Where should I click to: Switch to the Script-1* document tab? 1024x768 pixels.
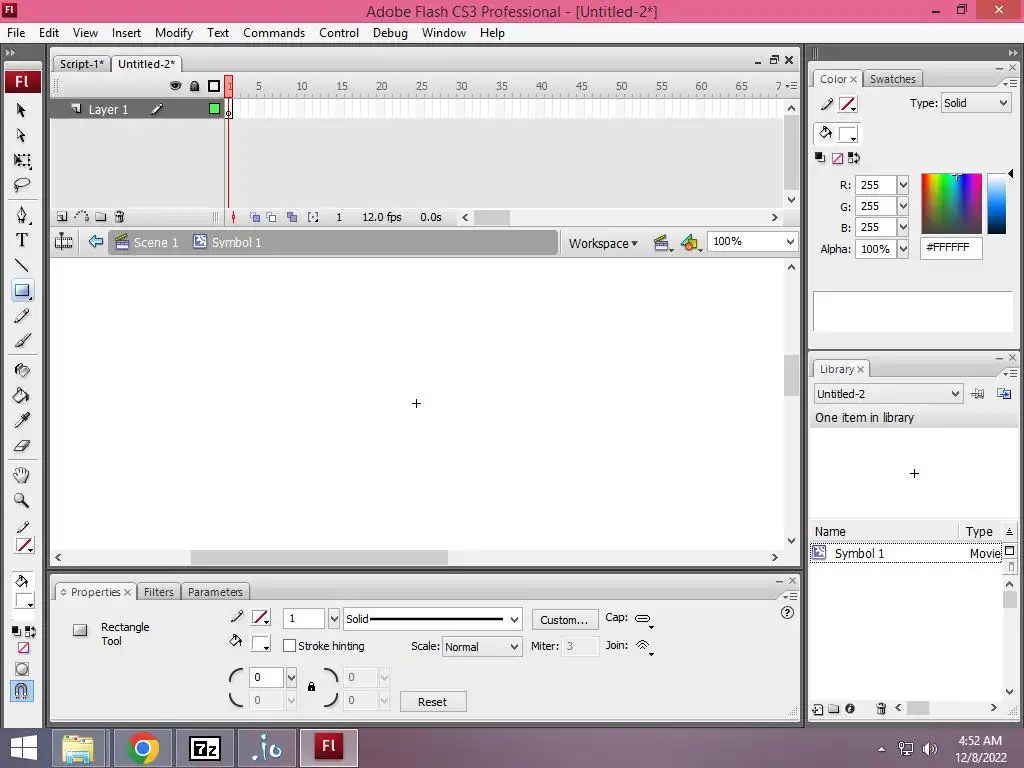(82, 64)
